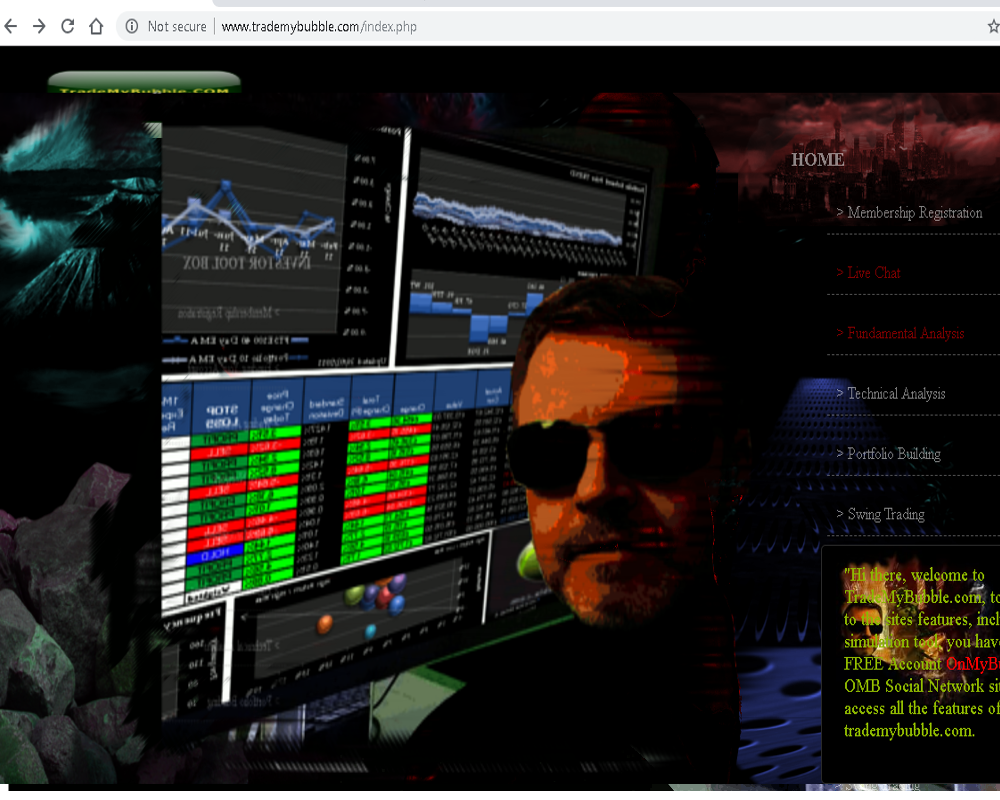1000x800 pixels.
Task: Reload the page with the refresh icon
Action: click(x=68, y=26)
